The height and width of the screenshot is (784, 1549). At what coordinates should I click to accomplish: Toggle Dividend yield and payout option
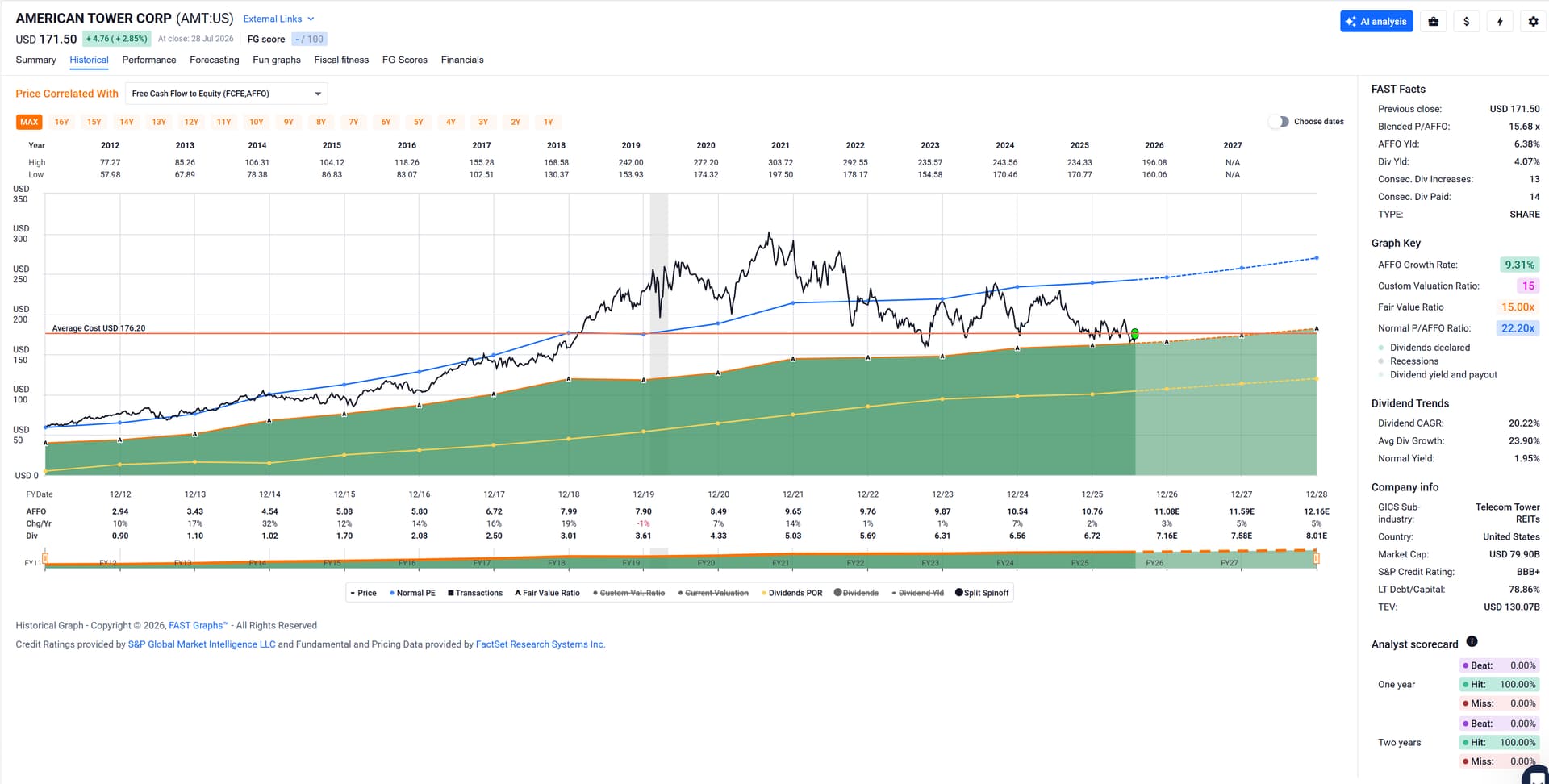coord(1438,375)
